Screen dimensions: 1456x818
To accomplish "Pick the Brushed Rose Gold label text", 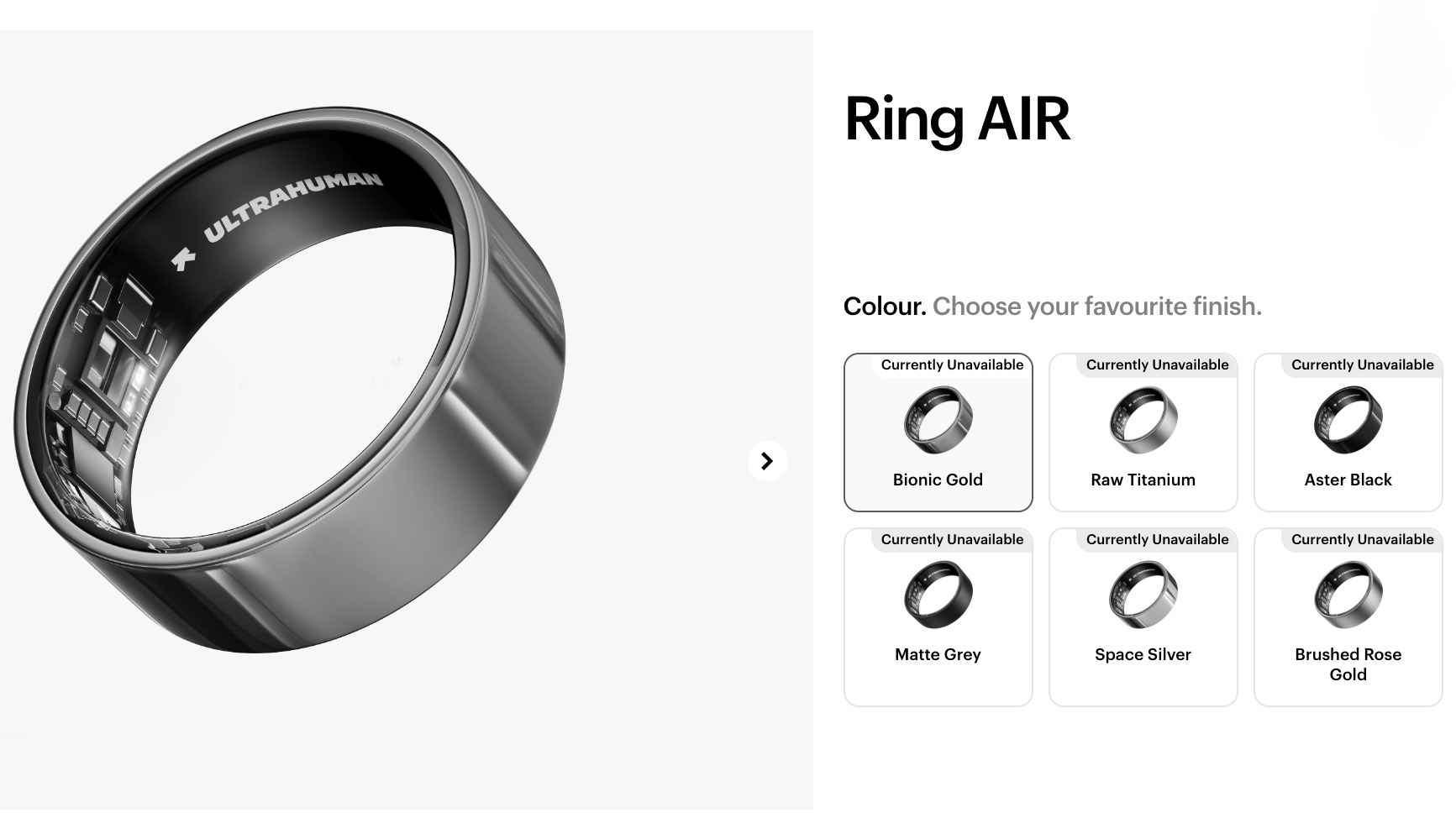I will pyautogui.click(x=1348, y=663).
